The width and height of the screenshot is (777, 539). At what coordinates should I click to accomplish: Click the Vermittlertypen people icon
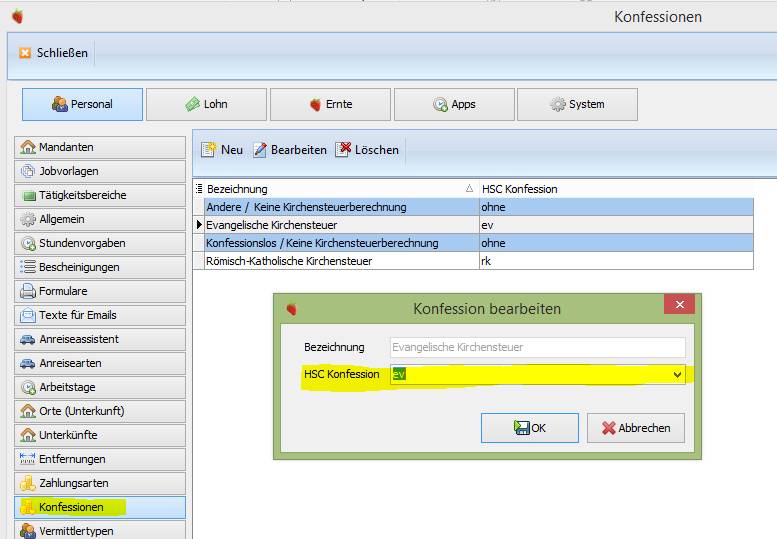coord(28,531)
